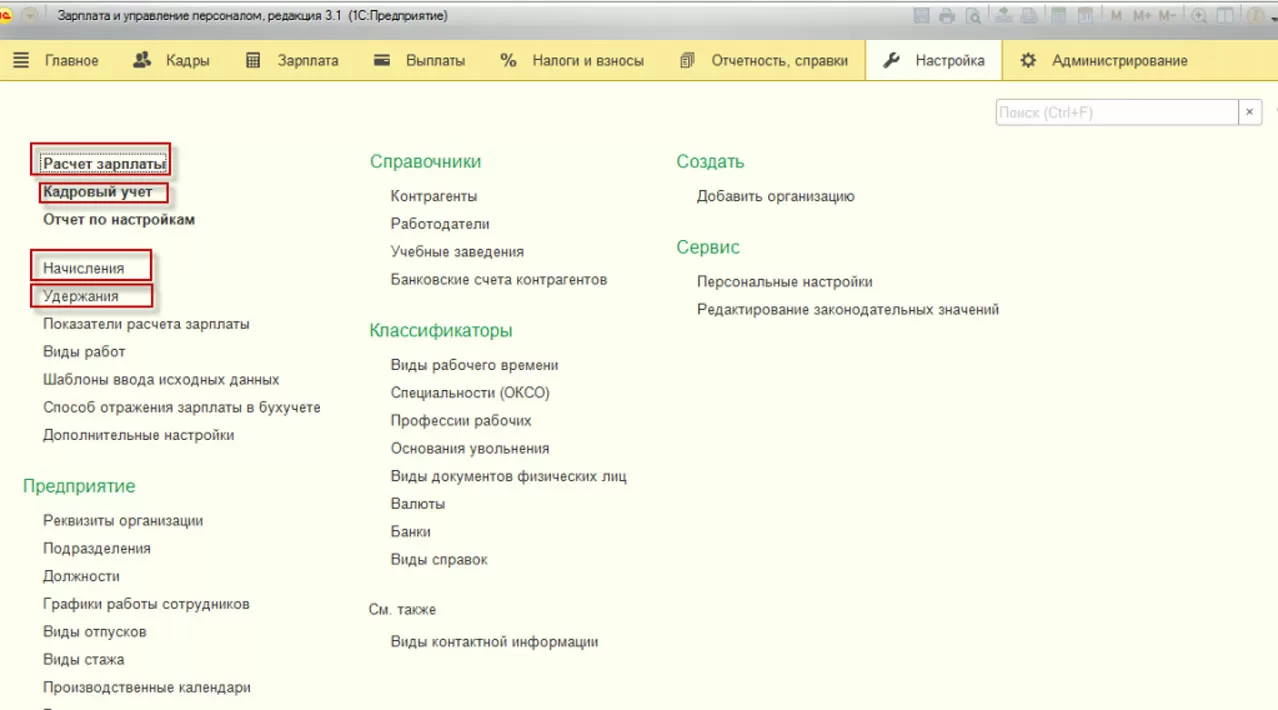Click the 1C logo icon
1278x710 pixels.
point(6,16)
